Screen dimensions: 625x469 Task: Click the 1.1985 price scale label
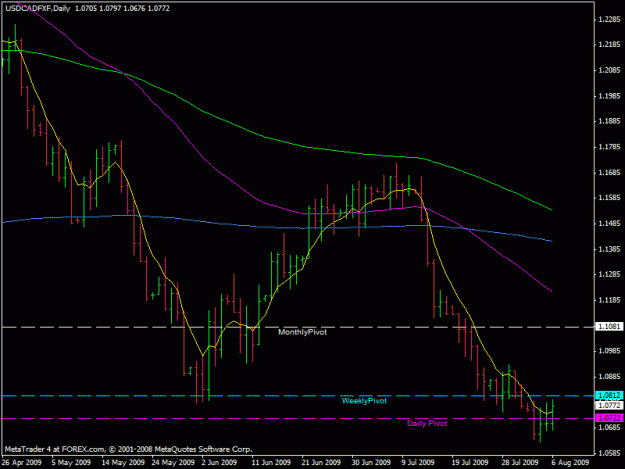coord(610,96)
